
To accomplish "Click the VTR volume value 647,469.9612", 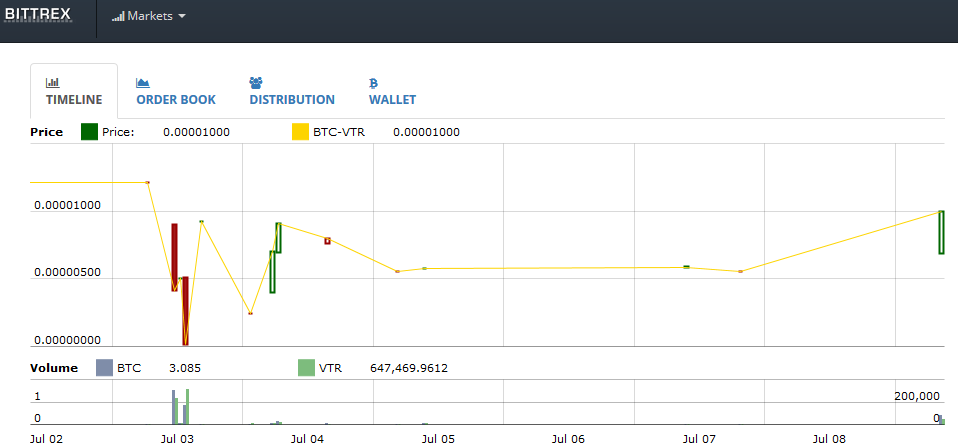I will tap(409, 368).
